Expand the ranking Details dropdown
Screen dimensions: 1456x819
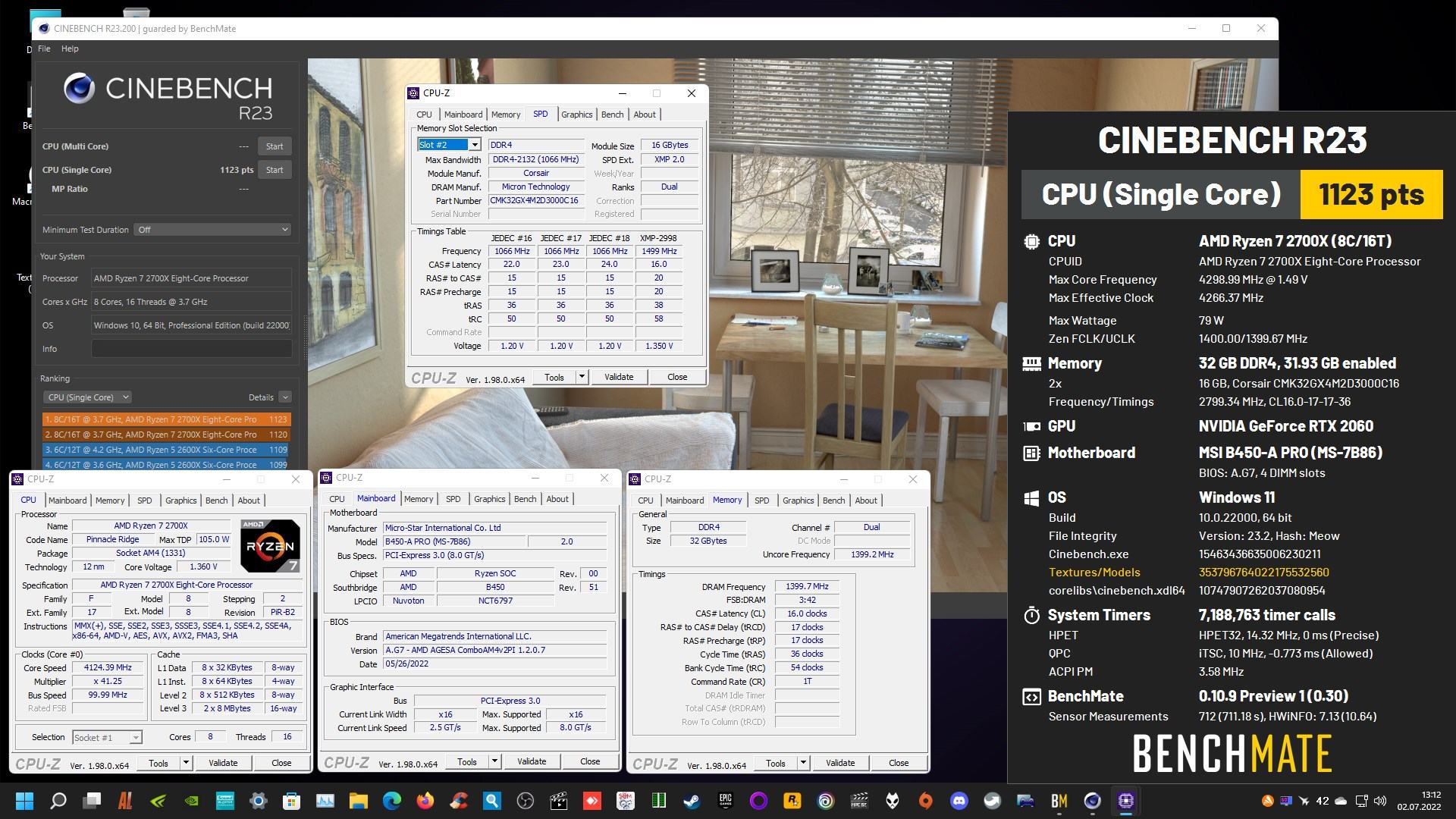pos(285,397)
